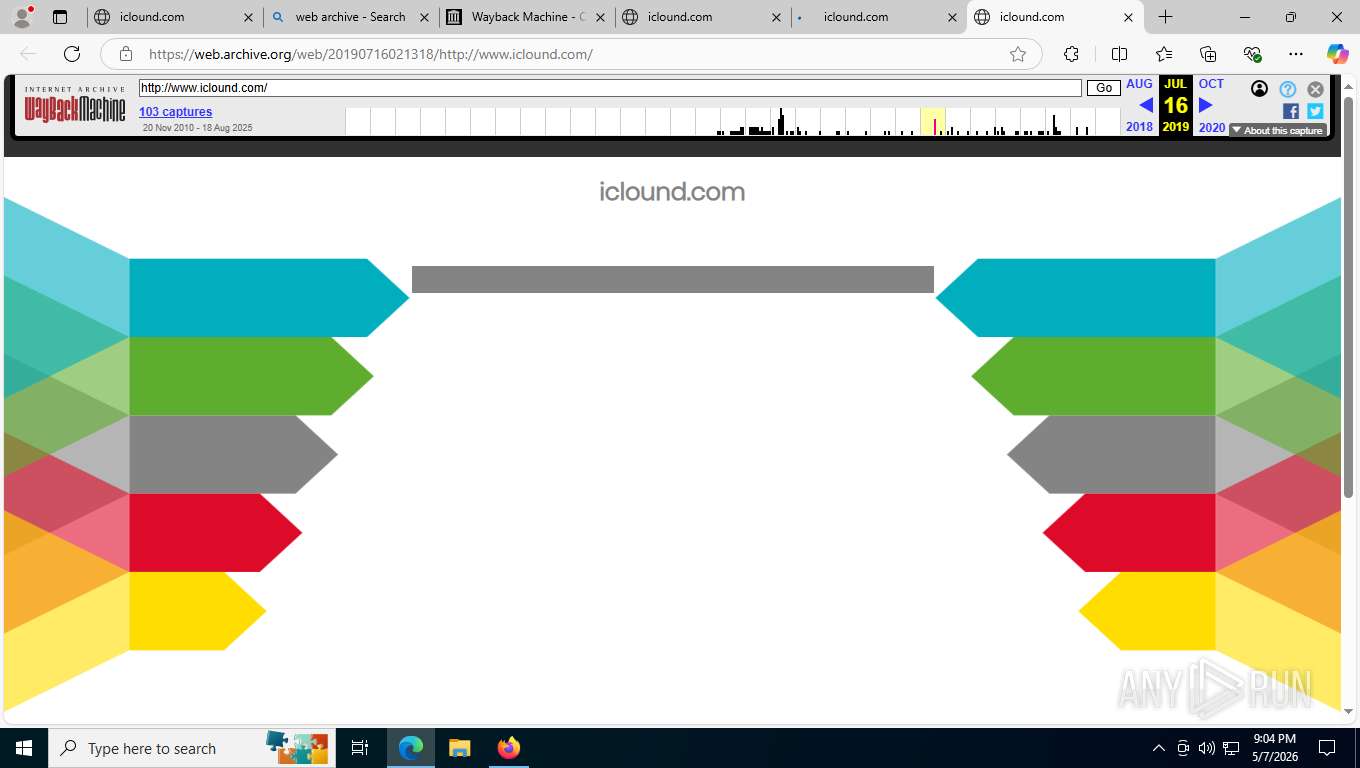
Task: Go to previous capture blue arrow
Action: 1146,105
